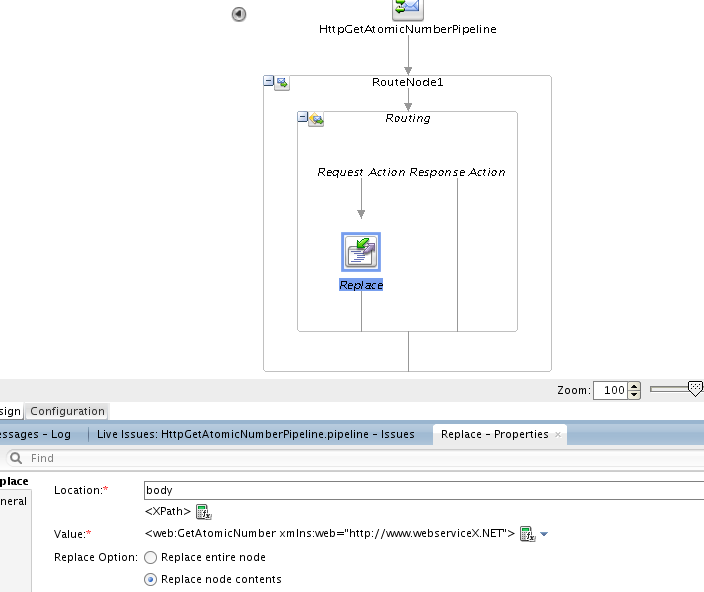Viewport: 704px width, 592px height.
Task: Click the Routing action icon
Action: (x=316, y=119)
